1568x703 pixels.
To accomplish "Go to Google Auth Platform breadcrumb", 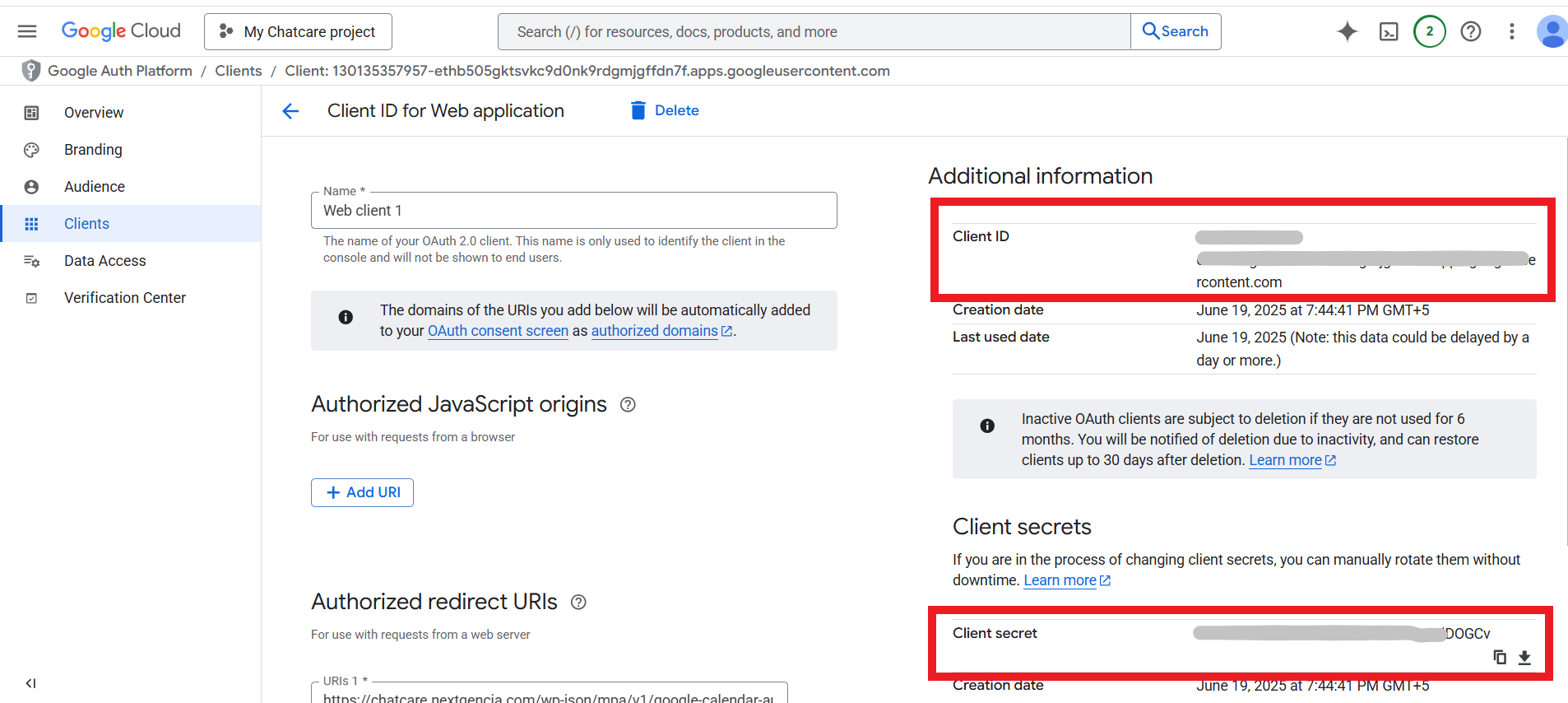I will (x=120, y=71).
